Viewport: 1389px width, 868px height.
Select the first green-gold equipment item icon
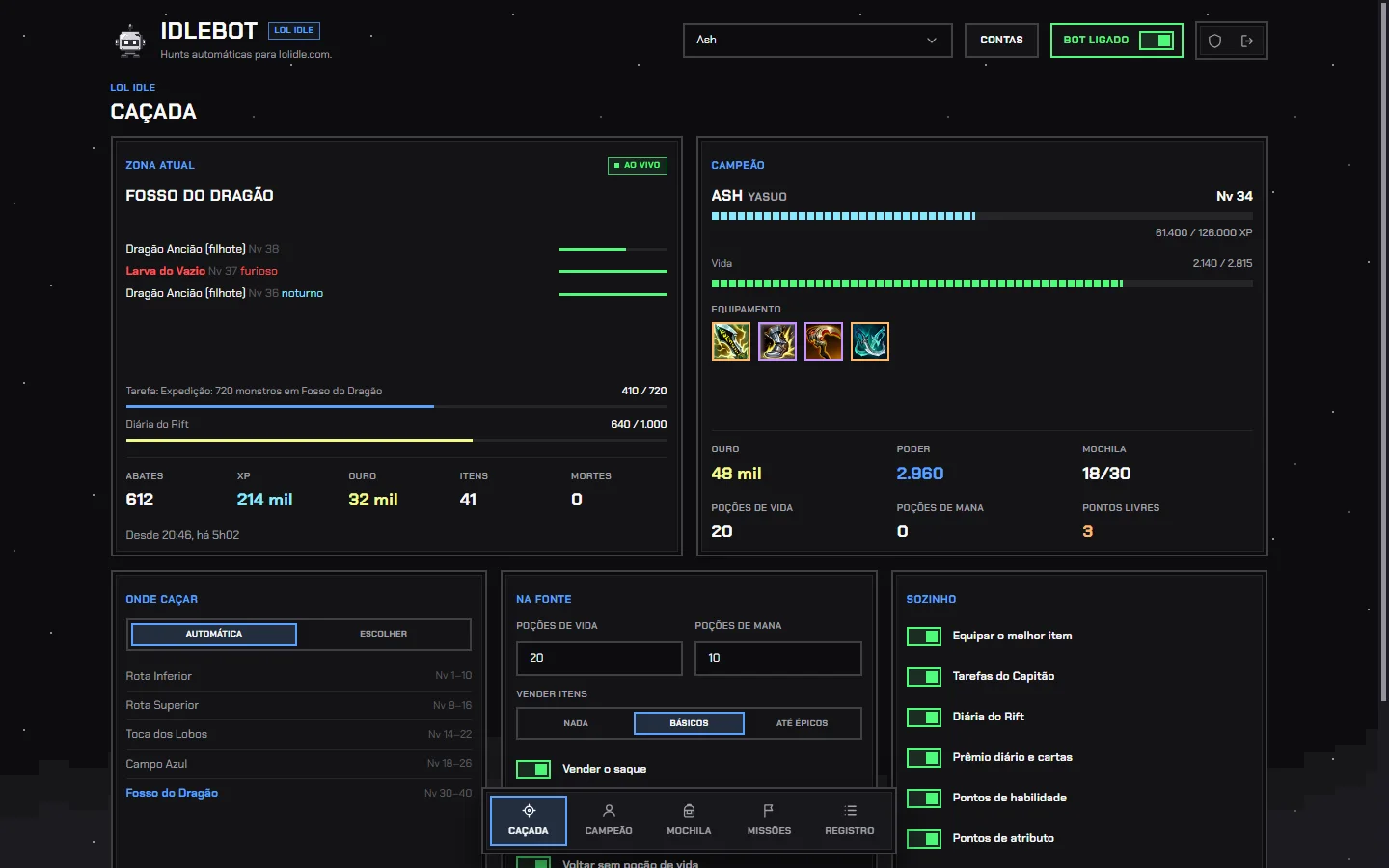(x=731, y=341)
